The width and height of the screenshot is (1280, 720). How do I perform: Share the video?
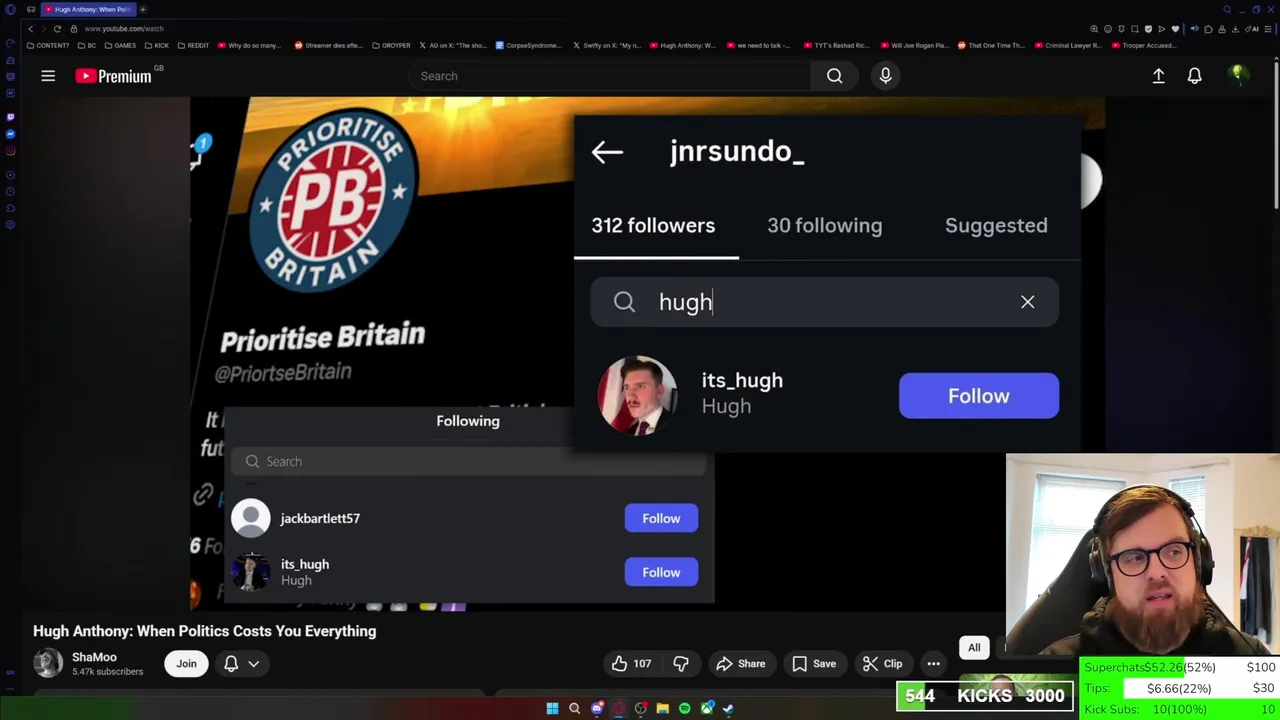(x=740, y=663)
